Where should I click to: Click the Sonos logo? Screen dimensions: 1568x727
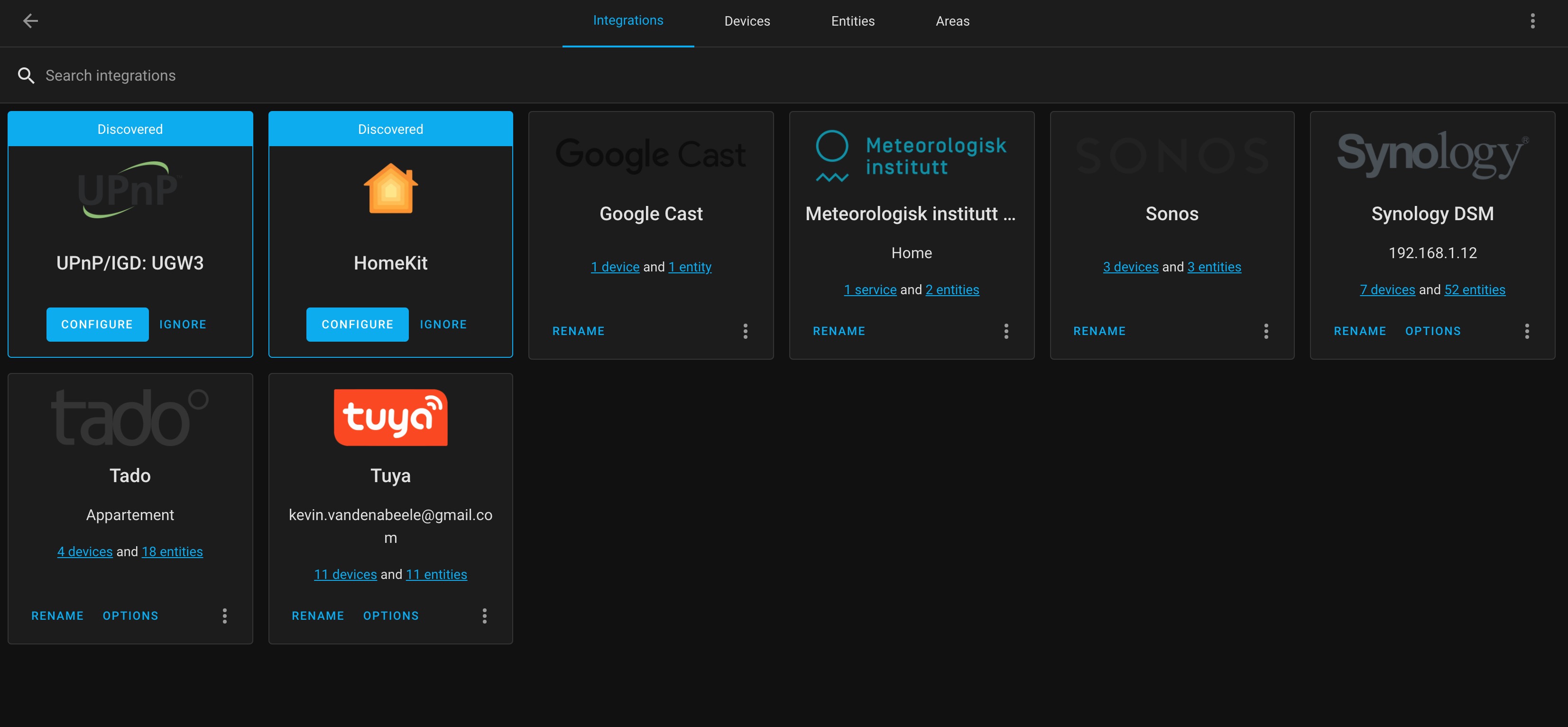coord(1172,155)
